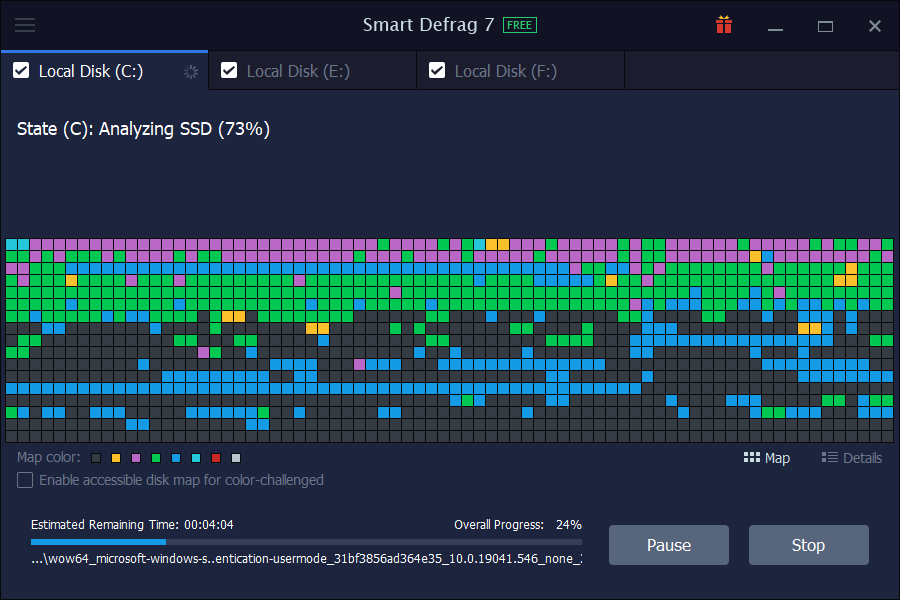Select the green map color swatch

click(x=157, y=457)
